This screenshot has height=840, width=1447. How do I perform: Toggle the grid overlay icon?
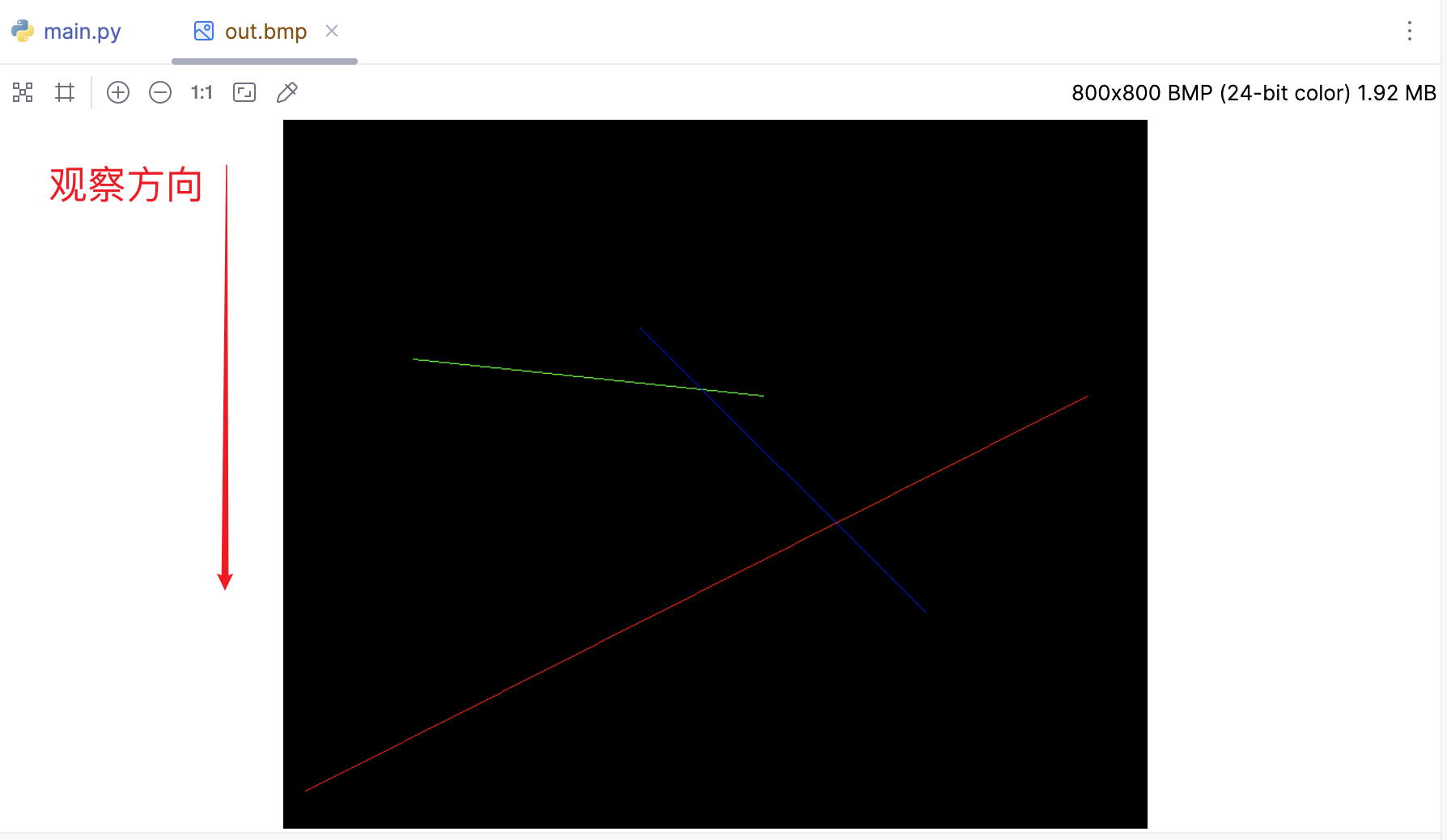point(65,92)
